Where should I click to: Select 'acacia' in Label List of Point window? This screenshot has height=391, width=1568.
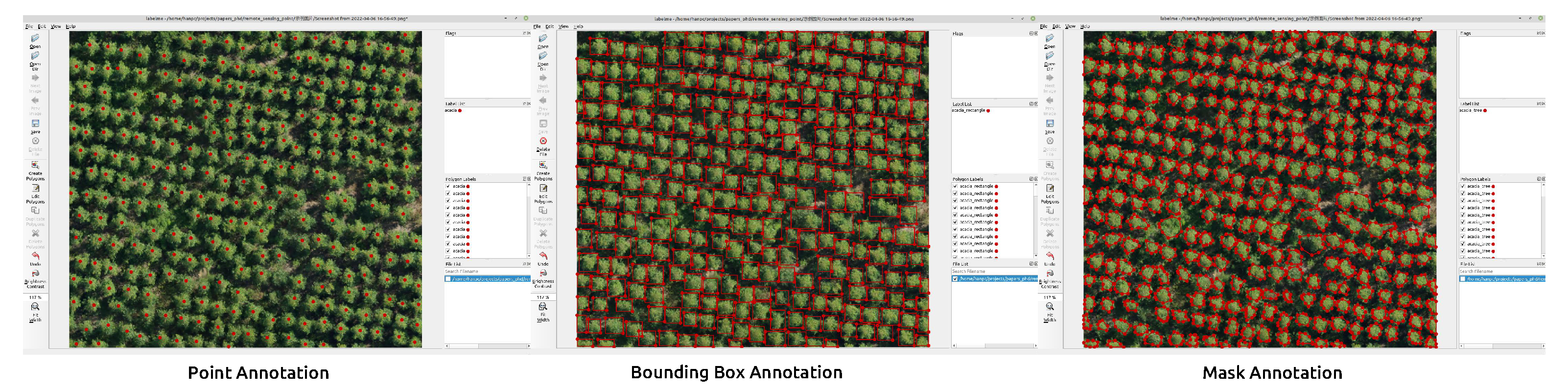453,111
